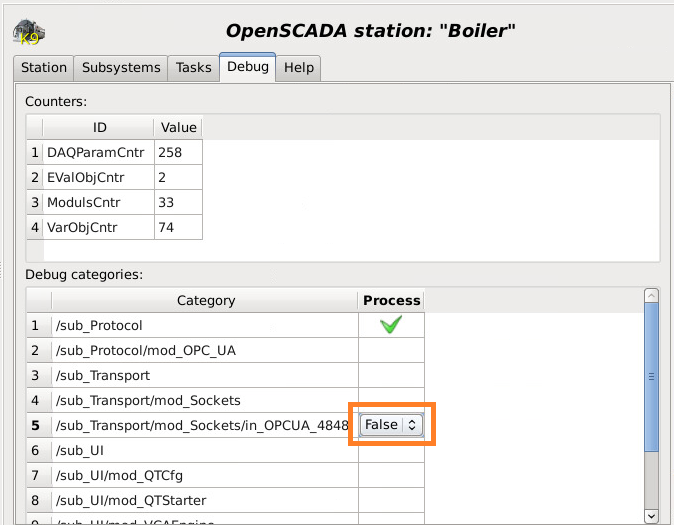The image size is (674, 525).
Task: Select the /sub_UI/mod_QTCfg category row
Action: click(x=200, y=475)
